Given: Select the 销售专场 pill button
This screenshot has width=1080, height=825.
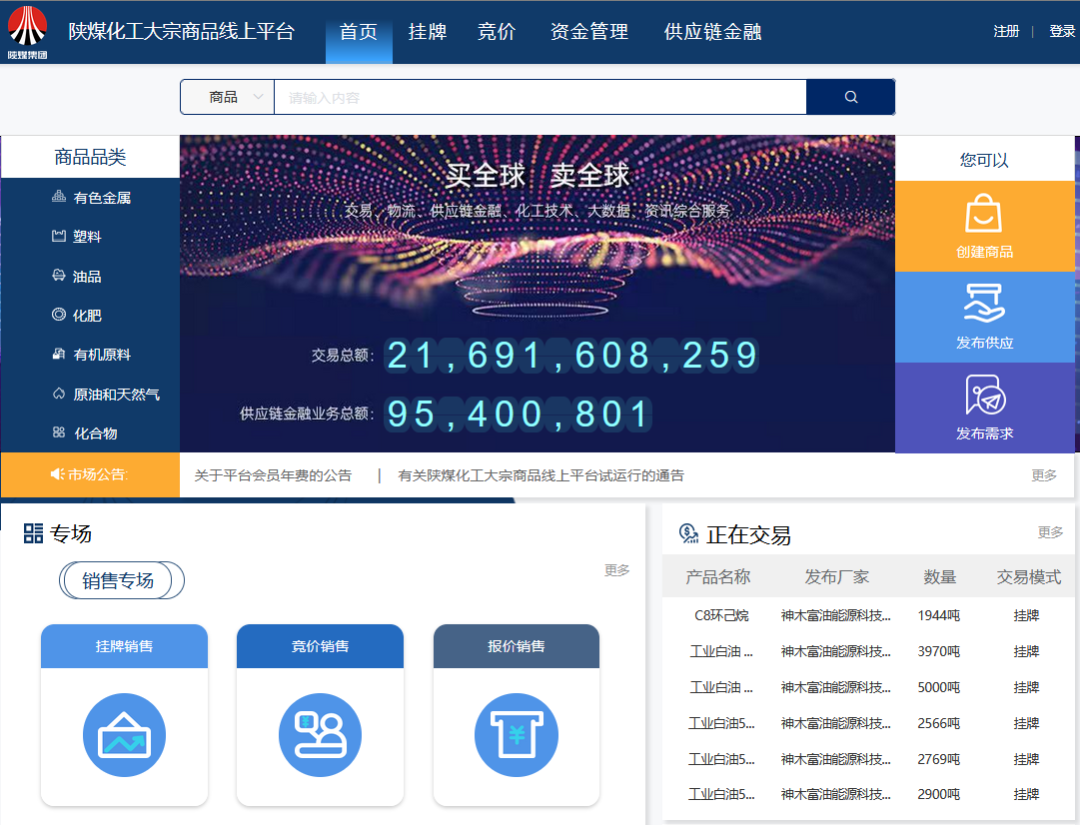Looking at the screenshot, I should pos(121,581).
